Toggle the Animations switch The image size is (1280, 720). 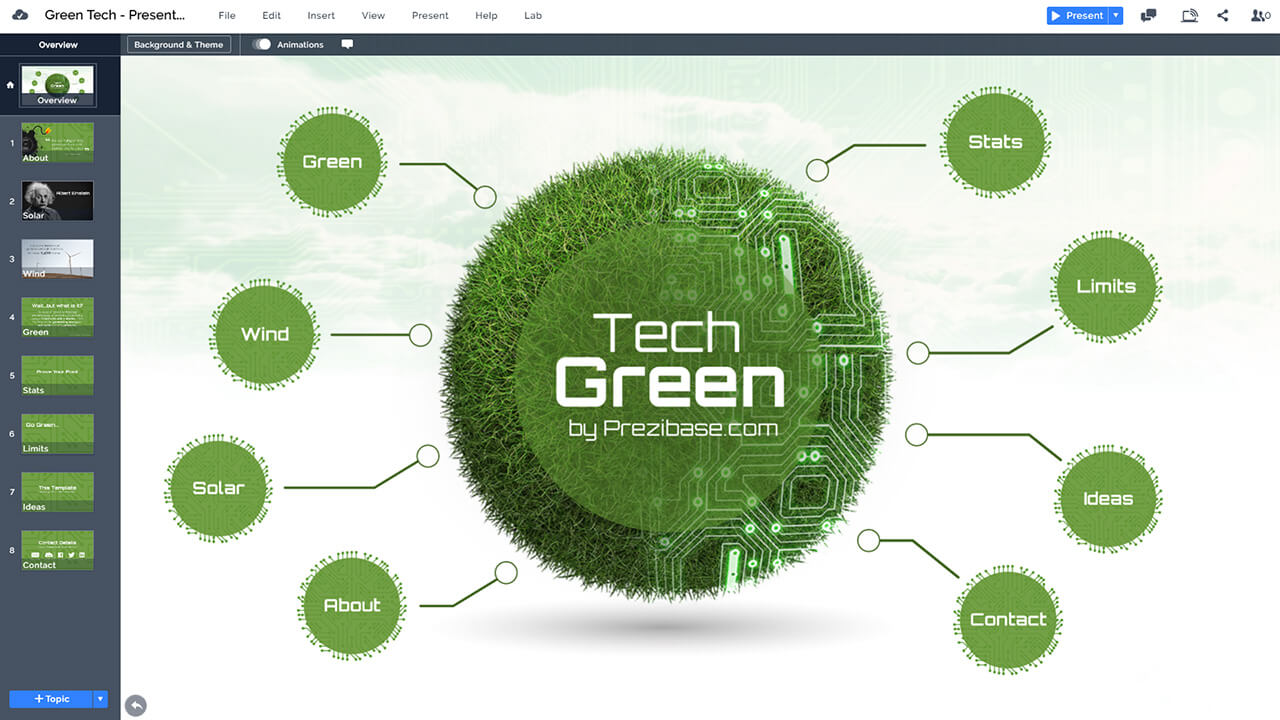(x=262, y=45)
